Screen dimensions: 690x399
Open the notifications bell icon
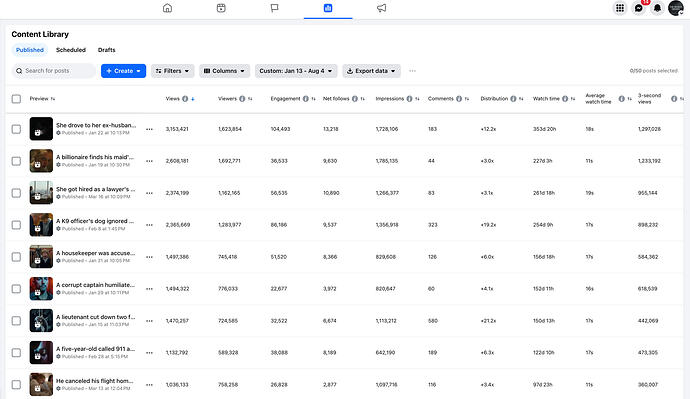[x=657, y=8]
